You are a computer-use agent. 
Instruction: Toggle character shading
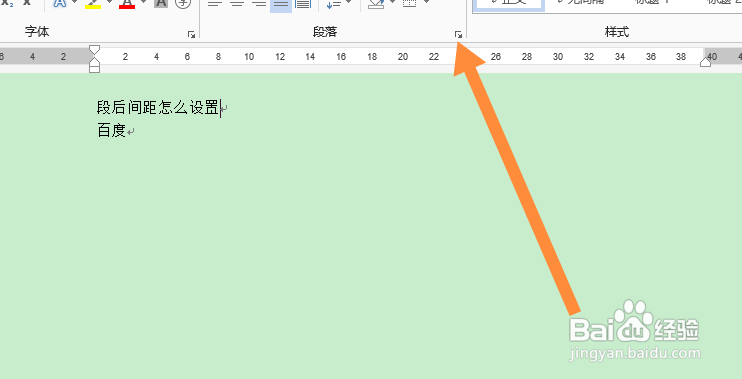pos(160,3)
